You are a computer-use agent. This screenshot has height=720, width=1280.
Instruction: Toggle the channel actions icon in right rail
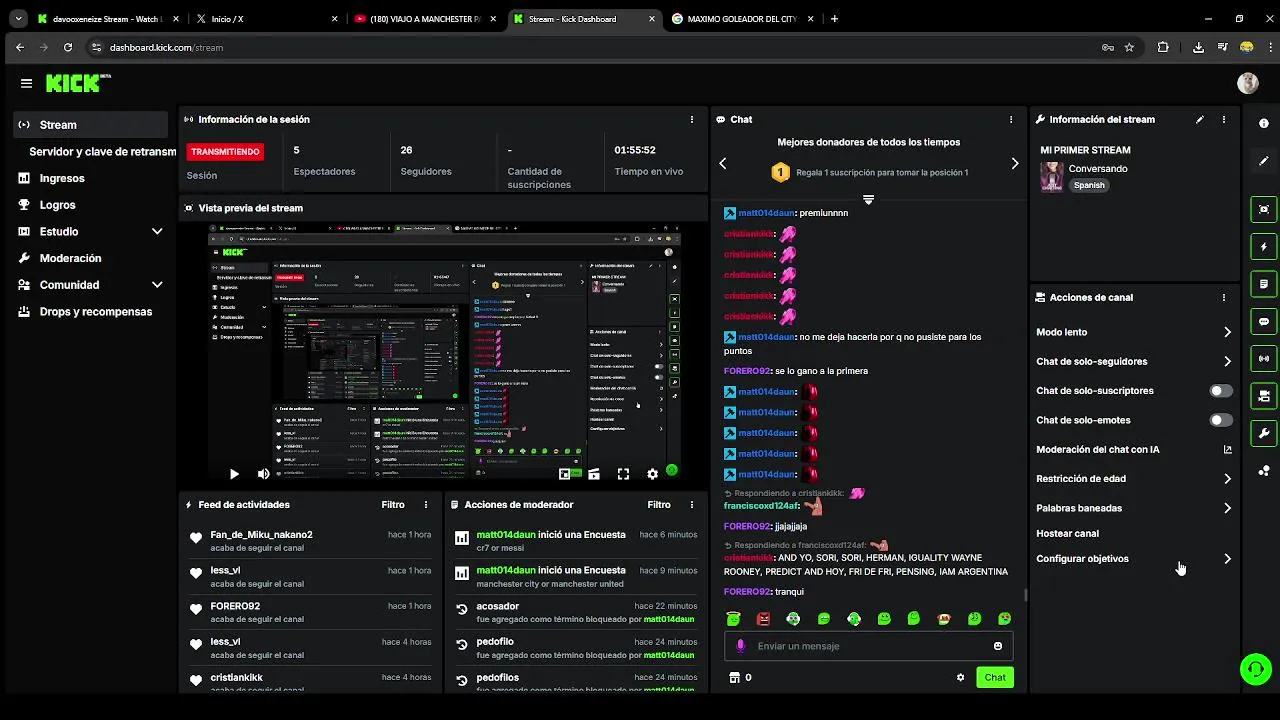point(1264,396)
